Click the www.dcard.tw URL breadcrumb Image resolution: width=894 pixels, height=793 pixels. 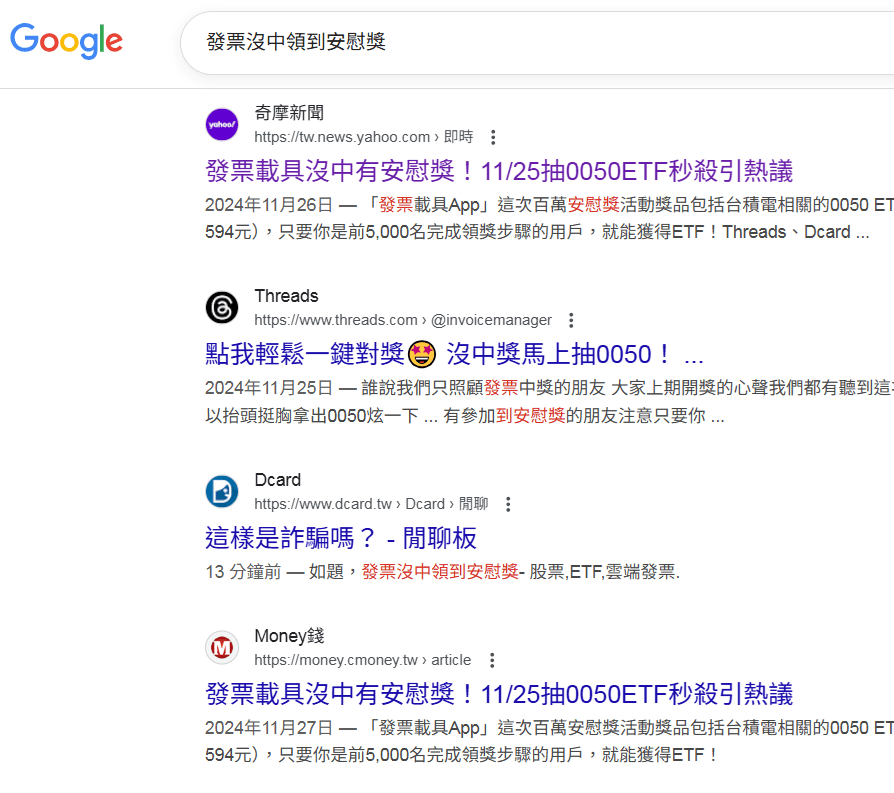tap(371, 504)
